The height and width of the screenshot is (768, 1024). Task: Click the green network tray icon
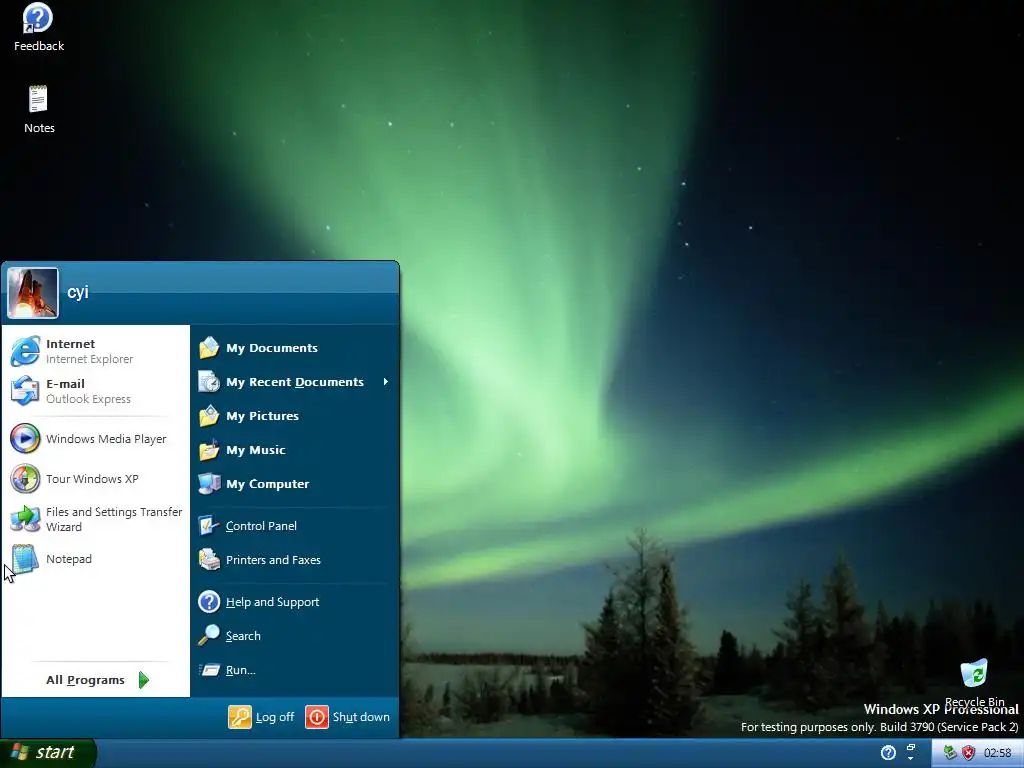click(x=950, y=753)
